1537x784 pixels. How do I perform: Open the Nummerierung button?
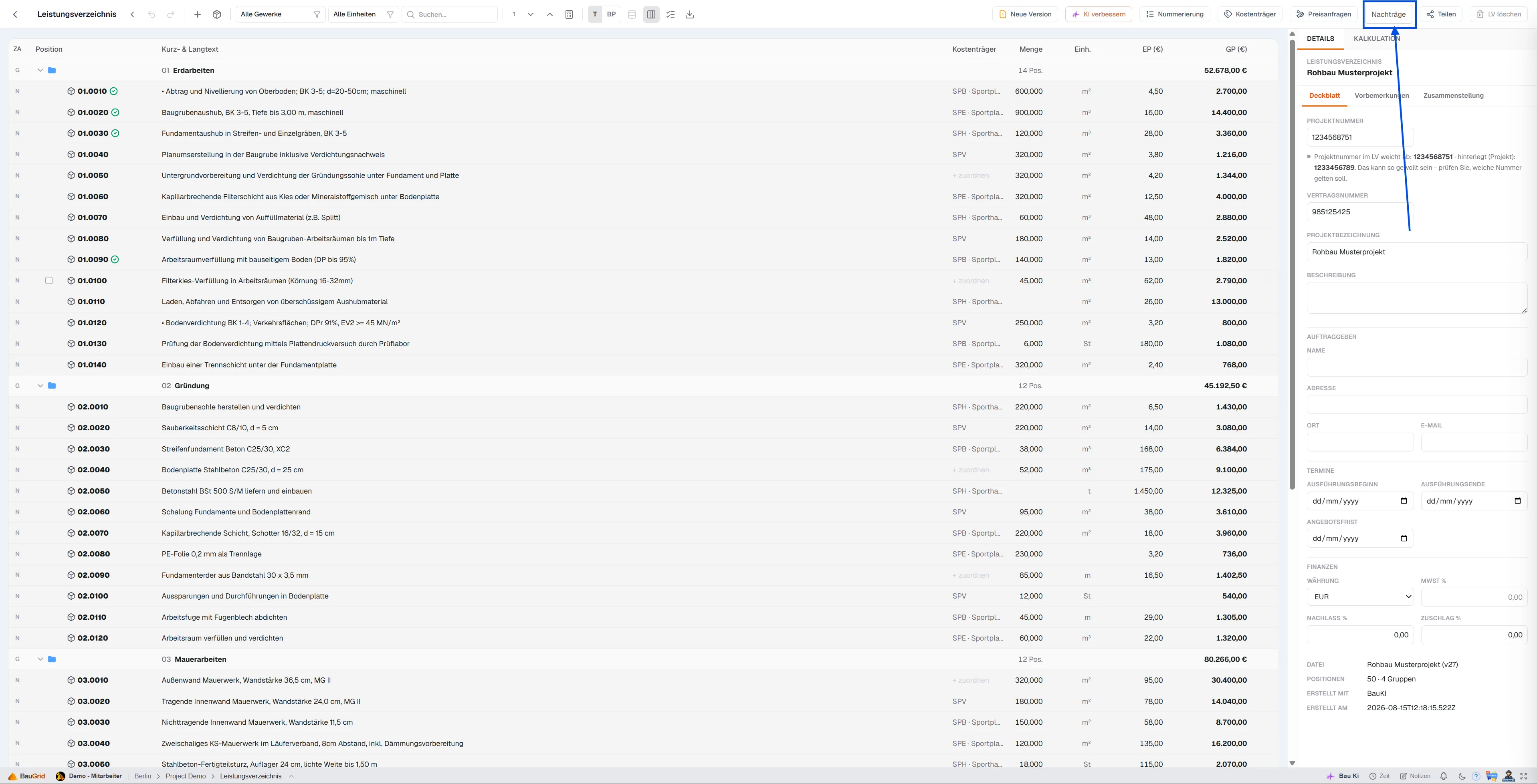click(1175, 14)
